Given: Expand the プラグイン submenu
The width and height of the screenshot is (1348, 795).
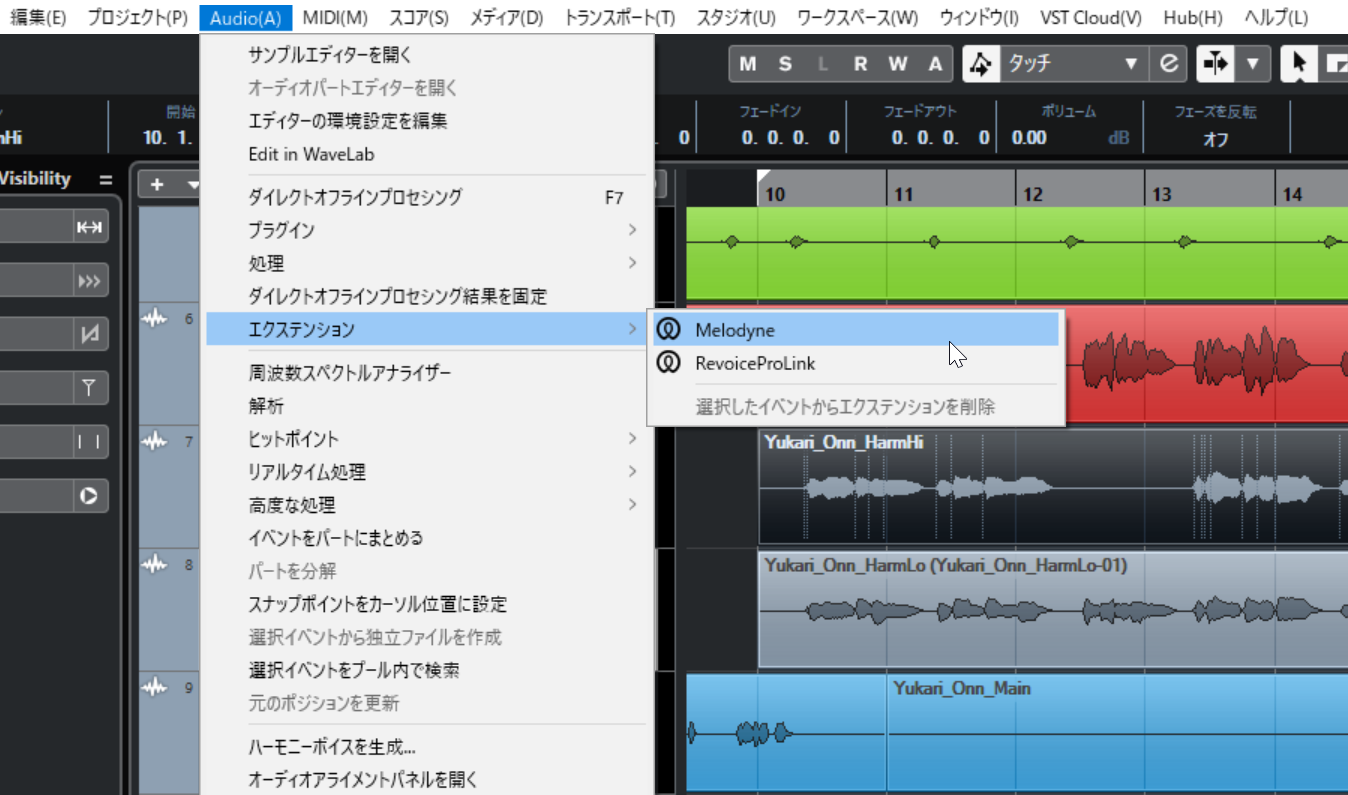Looking at the screenshot, I should click(x=427, y=230).
